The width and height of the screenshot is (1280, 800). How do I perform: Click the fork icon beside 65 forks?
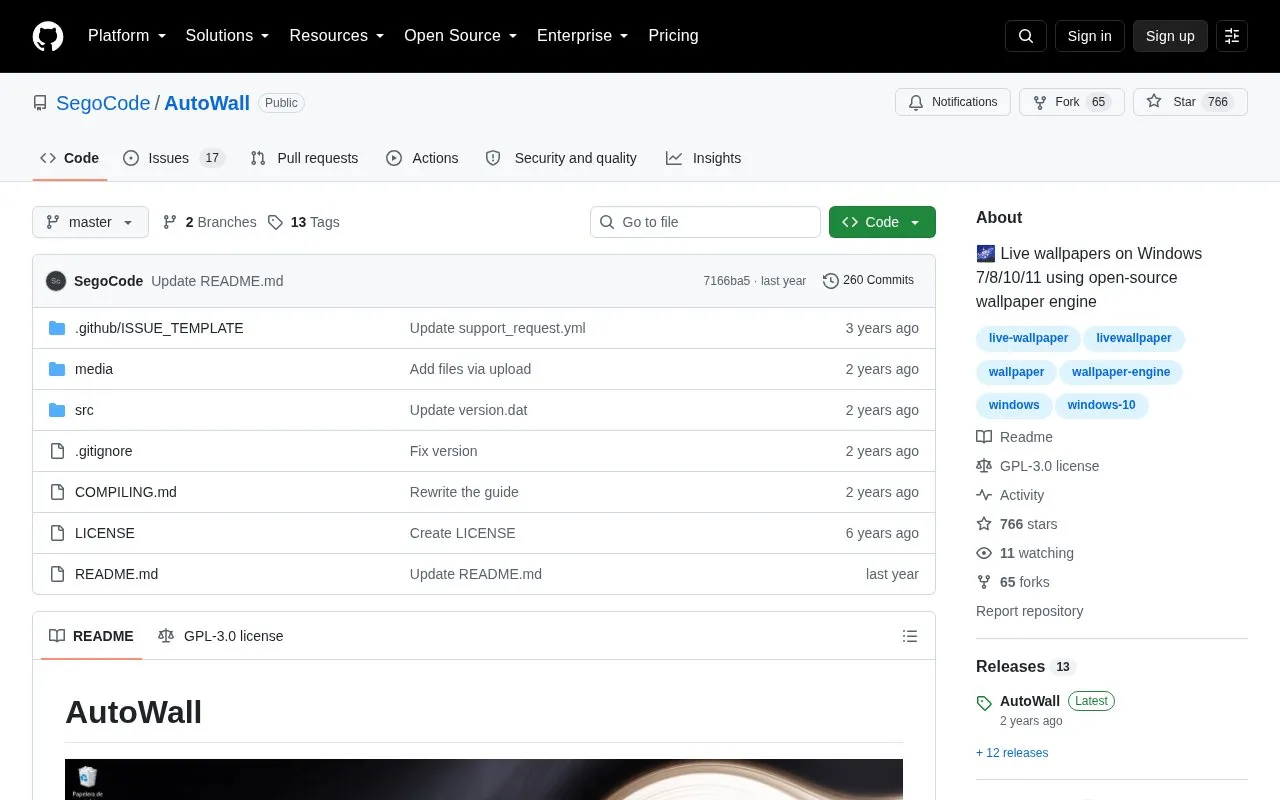pos(984,582)
